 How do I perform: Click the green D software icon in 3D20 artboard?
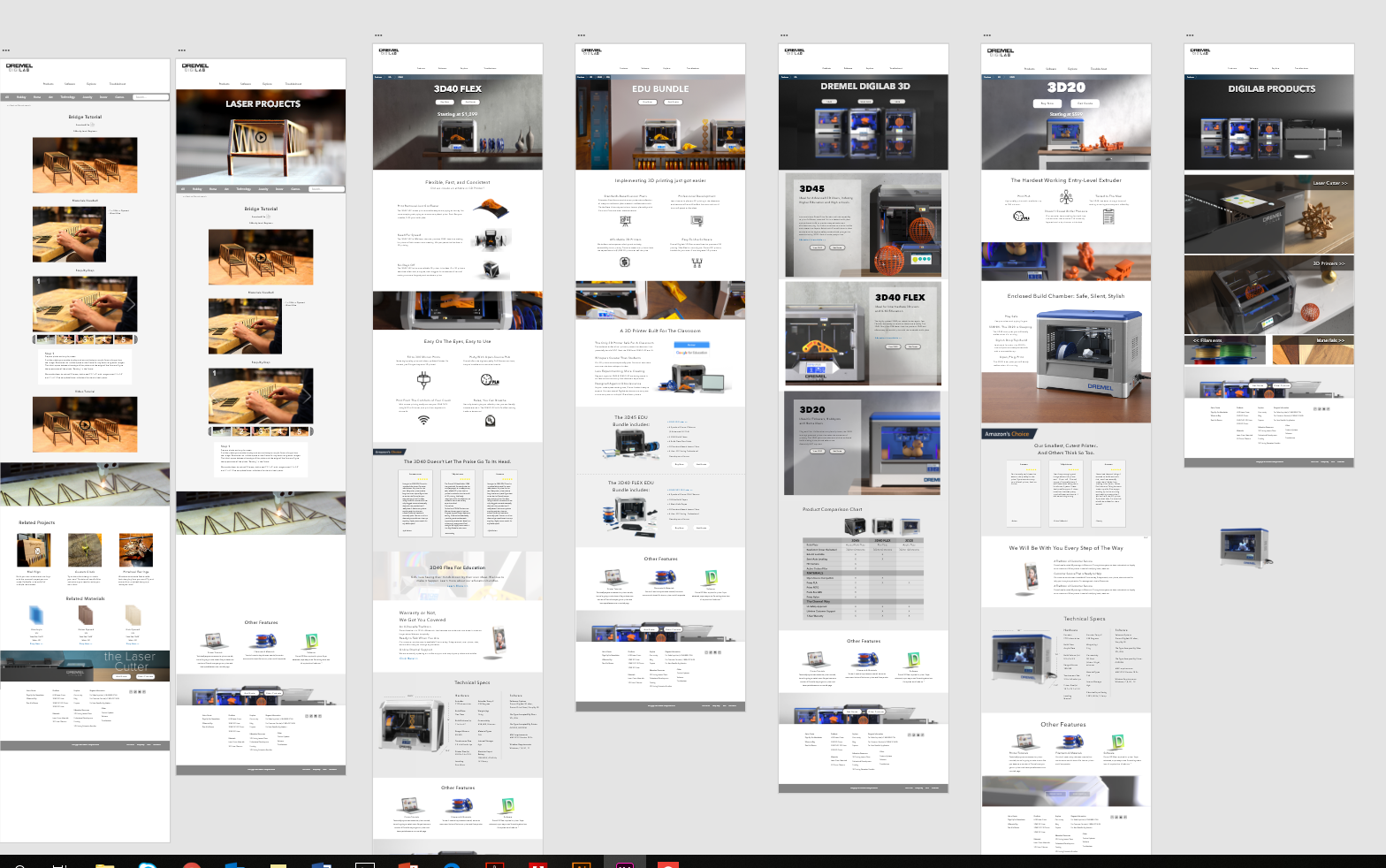point(1117,742)
